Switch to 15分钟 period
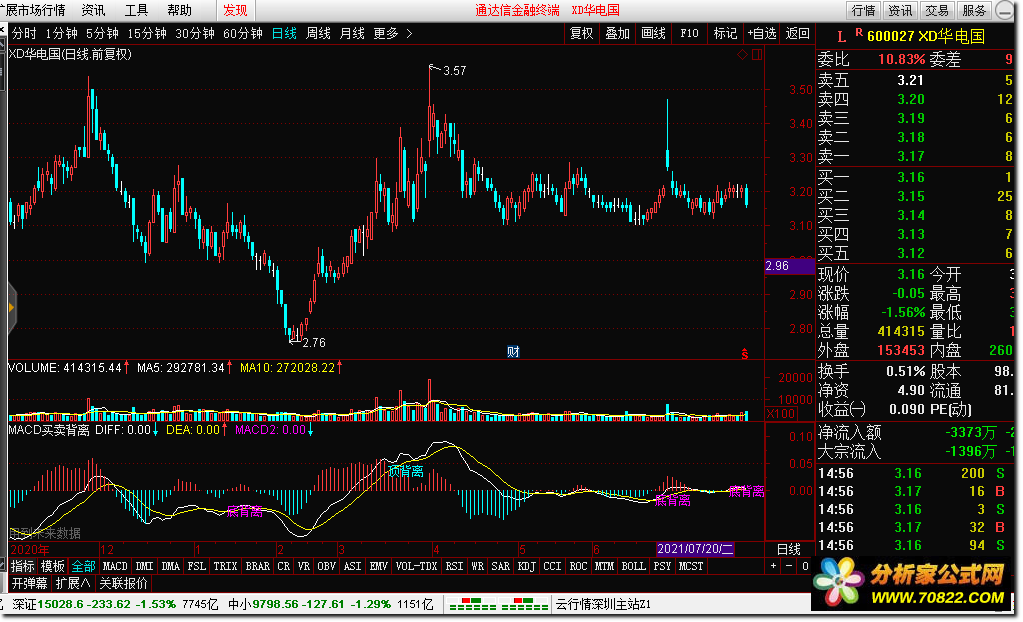Image resolution: width=1023 pixels, height=622 pixels. click(147, 33)
